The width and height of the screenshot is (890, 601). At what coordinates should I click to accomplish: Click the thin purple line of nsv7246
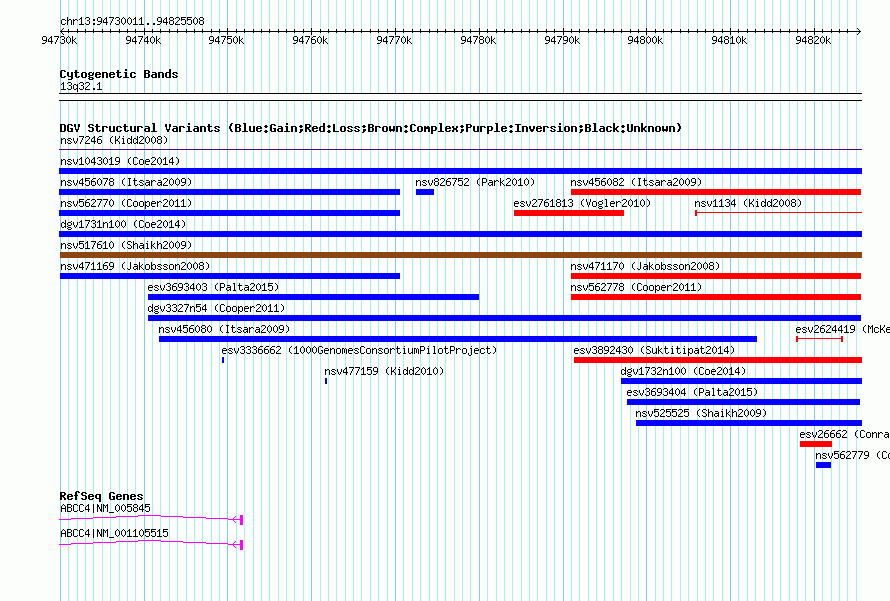tap(460, 150)
